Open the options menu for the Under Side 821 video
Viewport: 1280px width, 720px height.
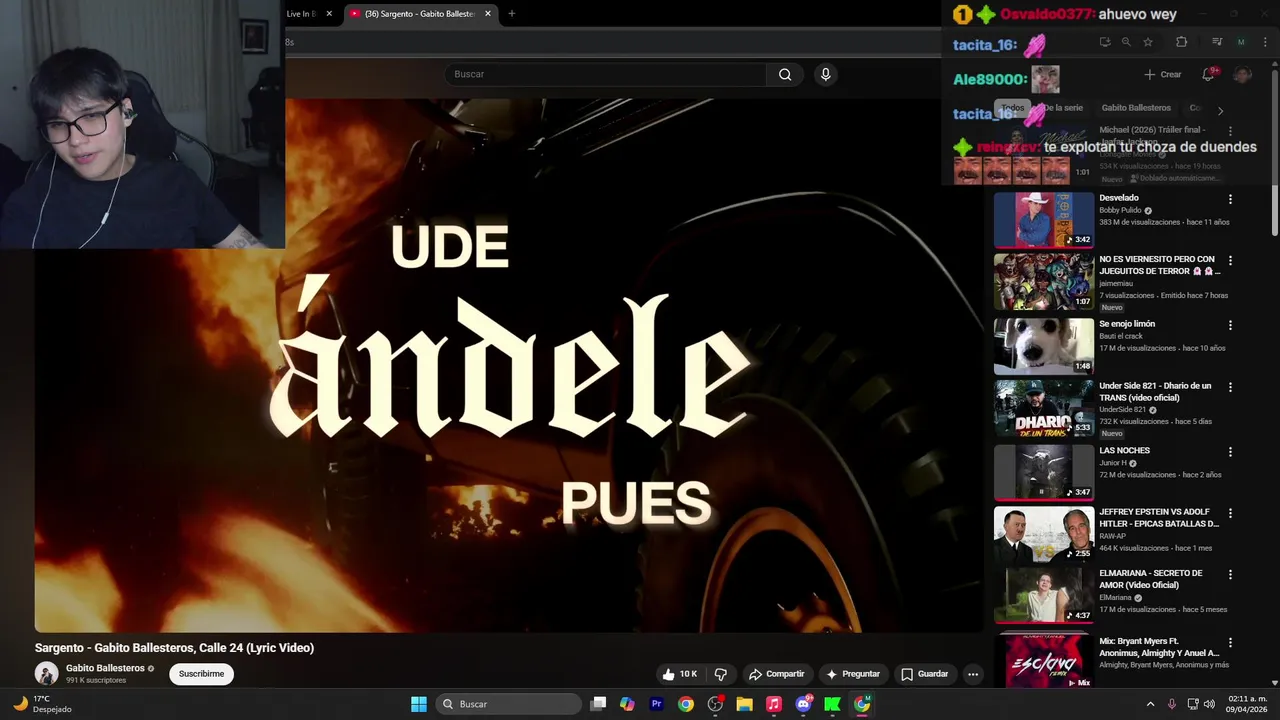tap(1230, 387)
